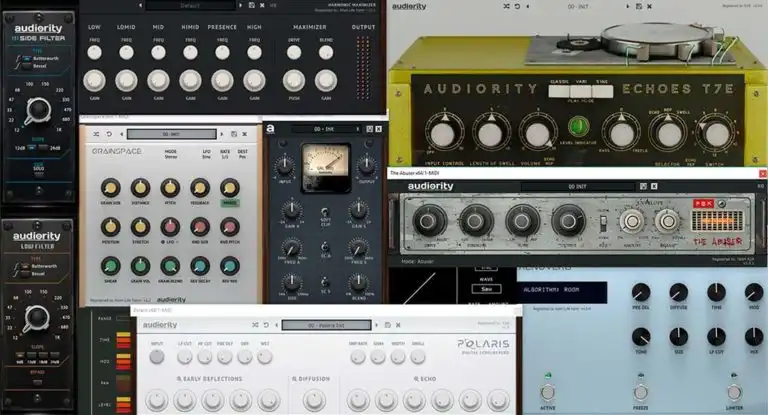This screenshot has width=768, height=415.
Task: Click randomize icon in Polaris header
Action: [x=255, y=325]
